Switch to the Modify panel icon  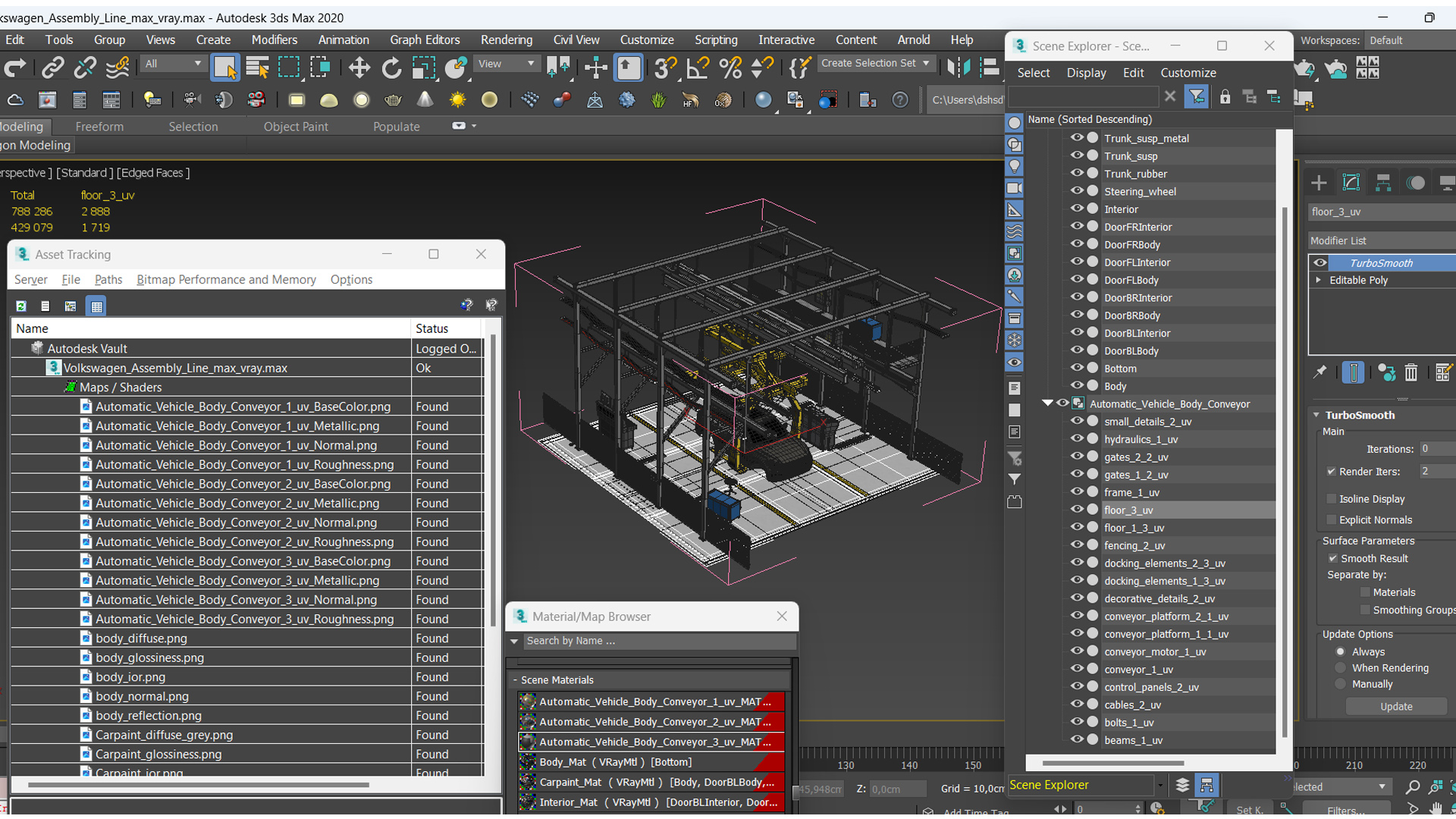(1351, 183)
